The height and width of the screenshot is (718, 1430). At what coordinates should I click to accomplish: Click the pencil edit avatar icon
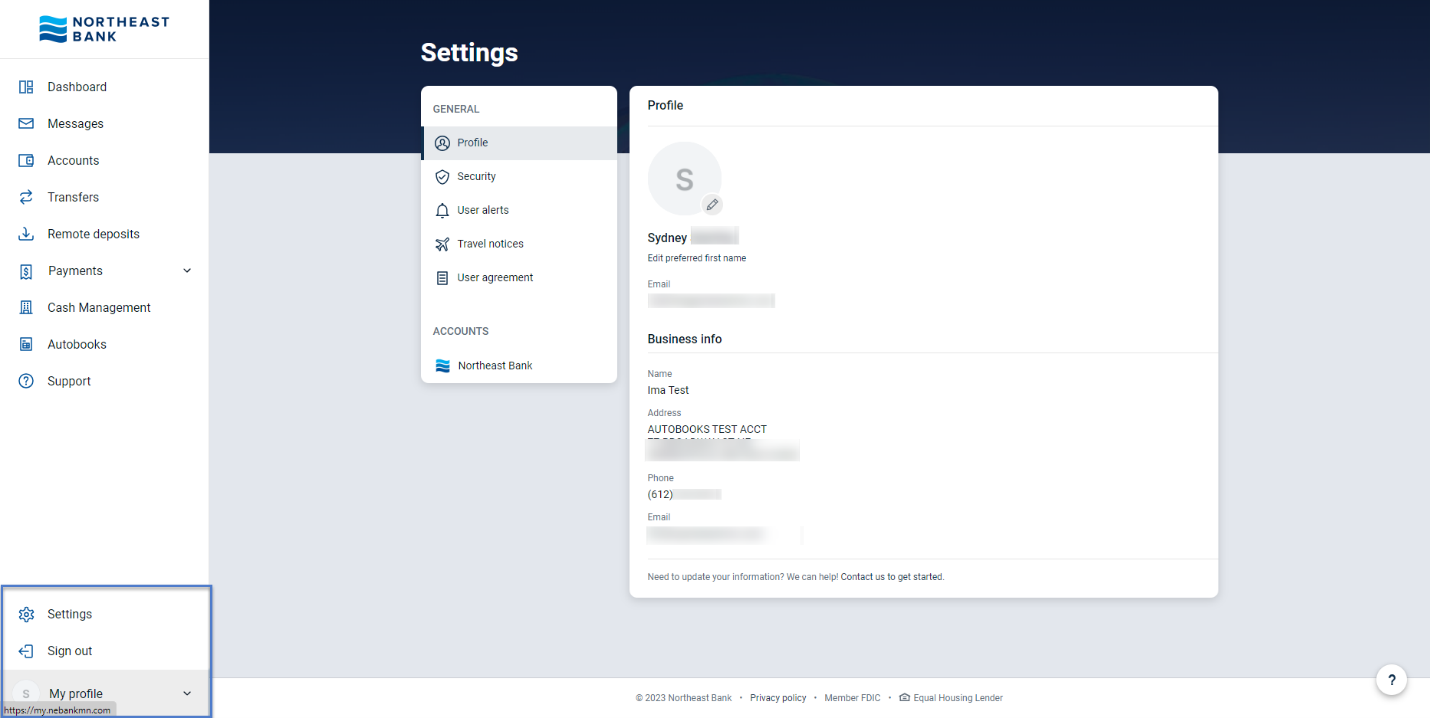tap(712, 205)
